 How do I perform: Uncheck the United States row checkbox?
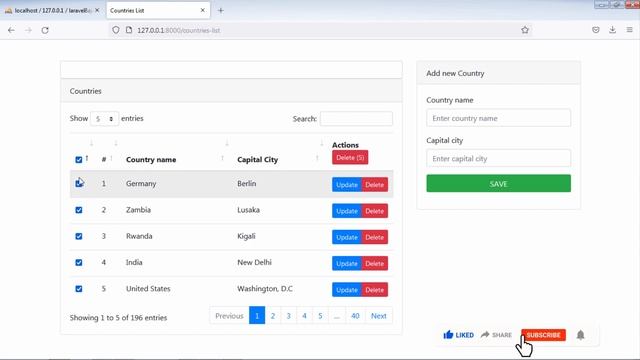[x=79, y=289]
